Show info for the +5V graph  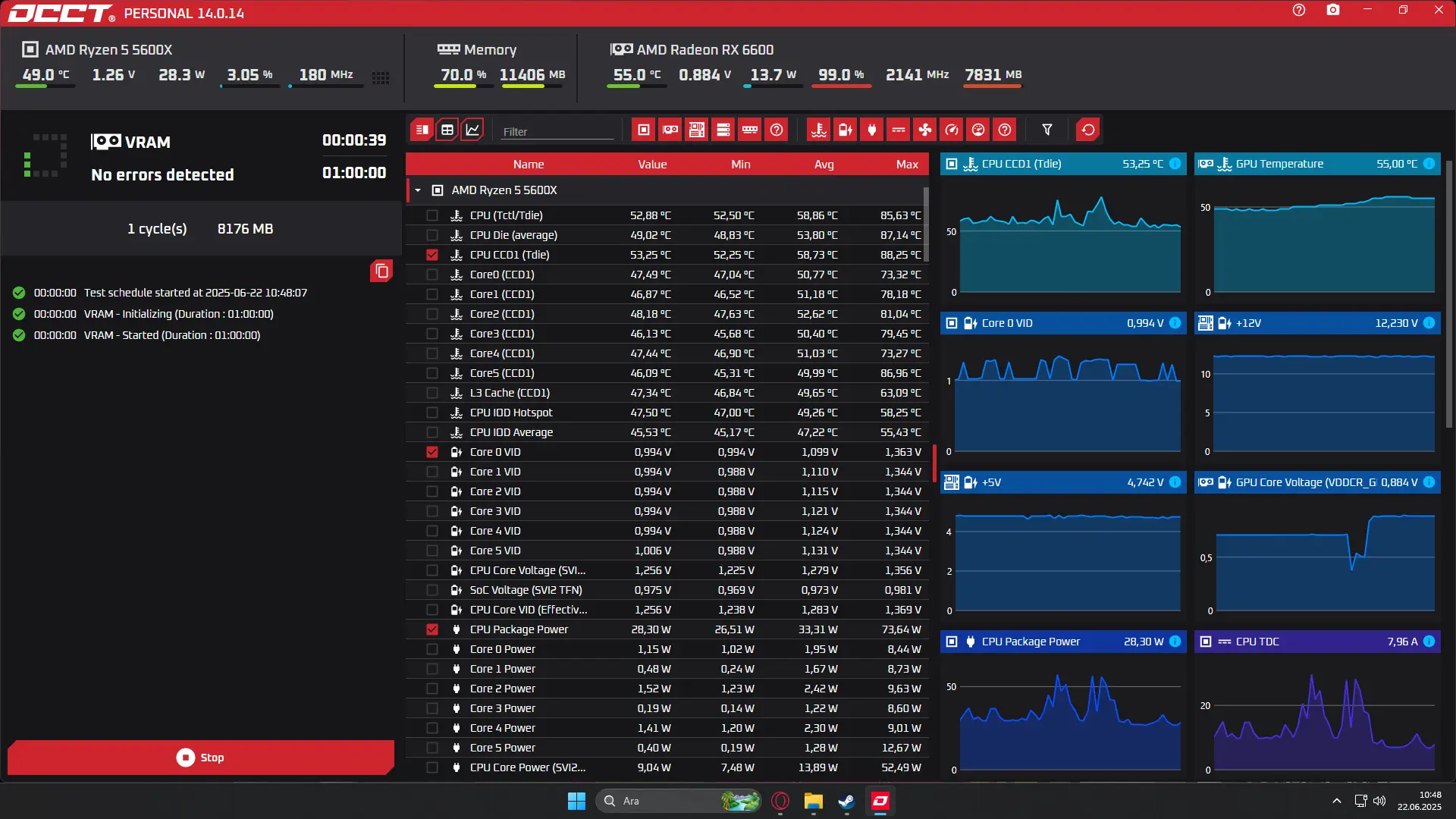click(1175, 482)
